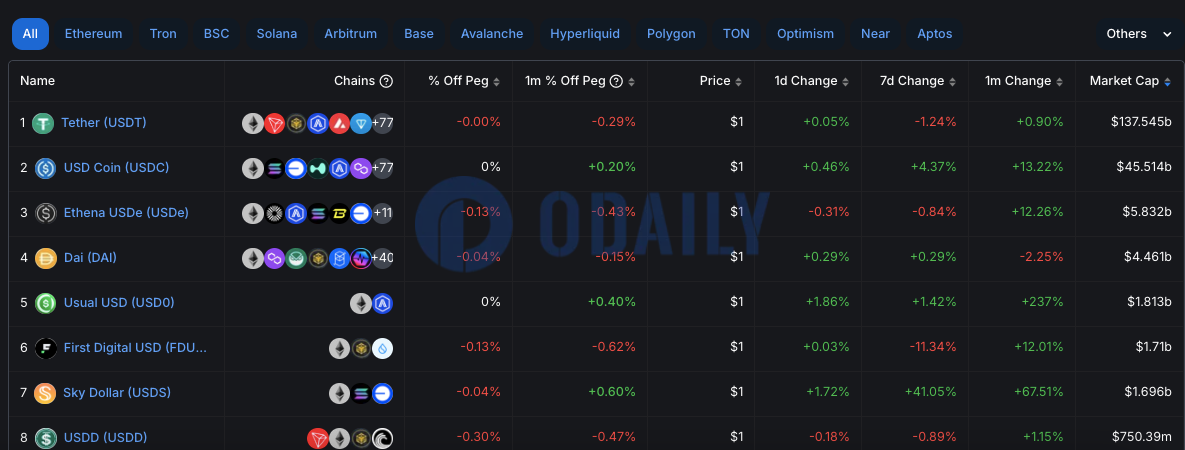Click Solana chain icon in Sky Dollar row

click(361, 393)
